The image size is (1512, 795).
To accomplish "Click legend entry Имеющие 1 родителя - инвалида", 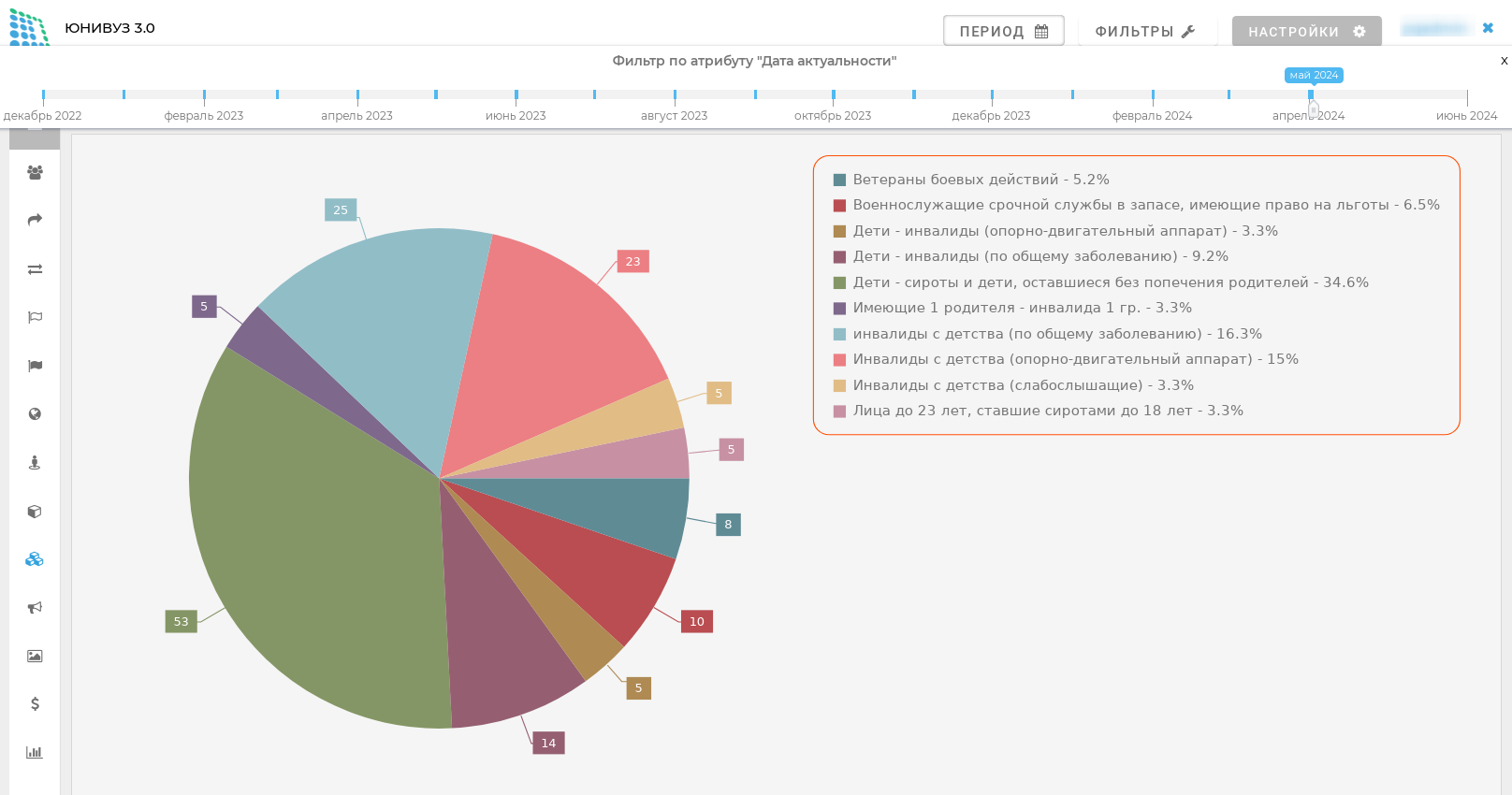I will click(1012, 308).
